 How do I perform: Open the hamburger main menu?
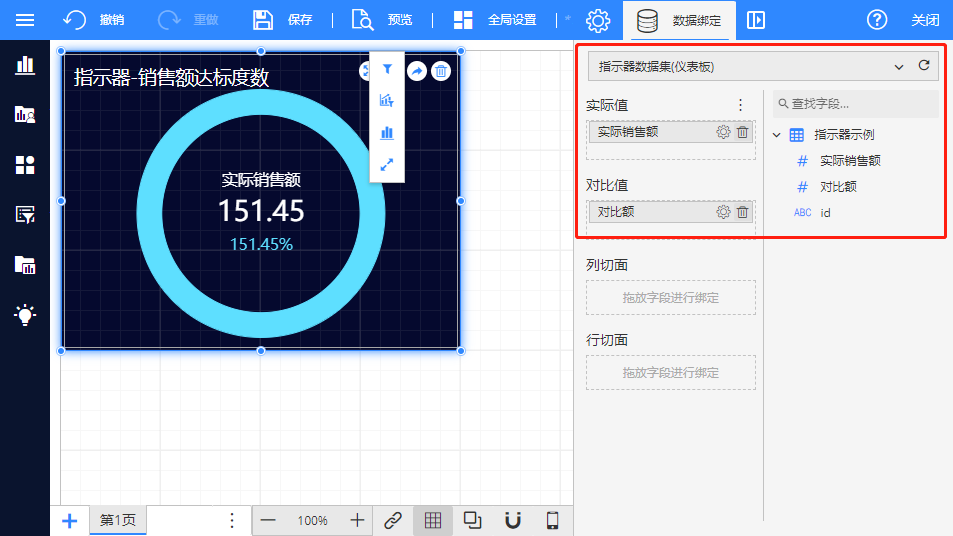pyautogui.click(x=25, y=20)
